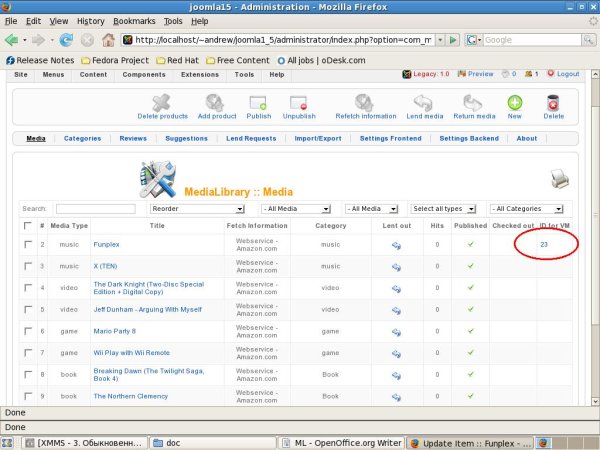Check the select-all checkbox in table header

pos(28,225)
